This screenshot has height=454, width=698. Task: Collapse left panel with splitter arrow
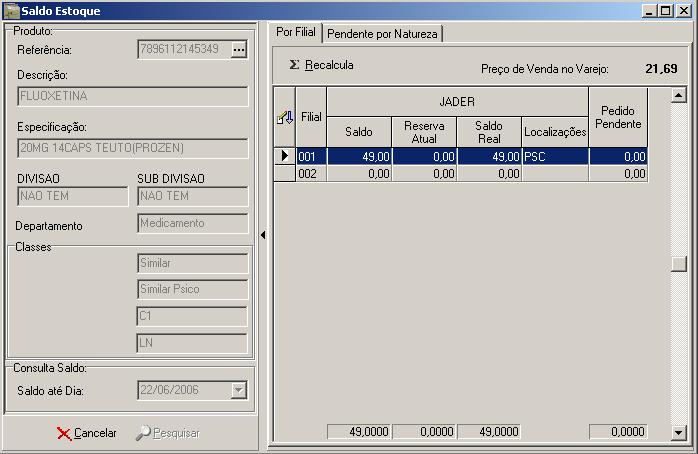(263, 235)
